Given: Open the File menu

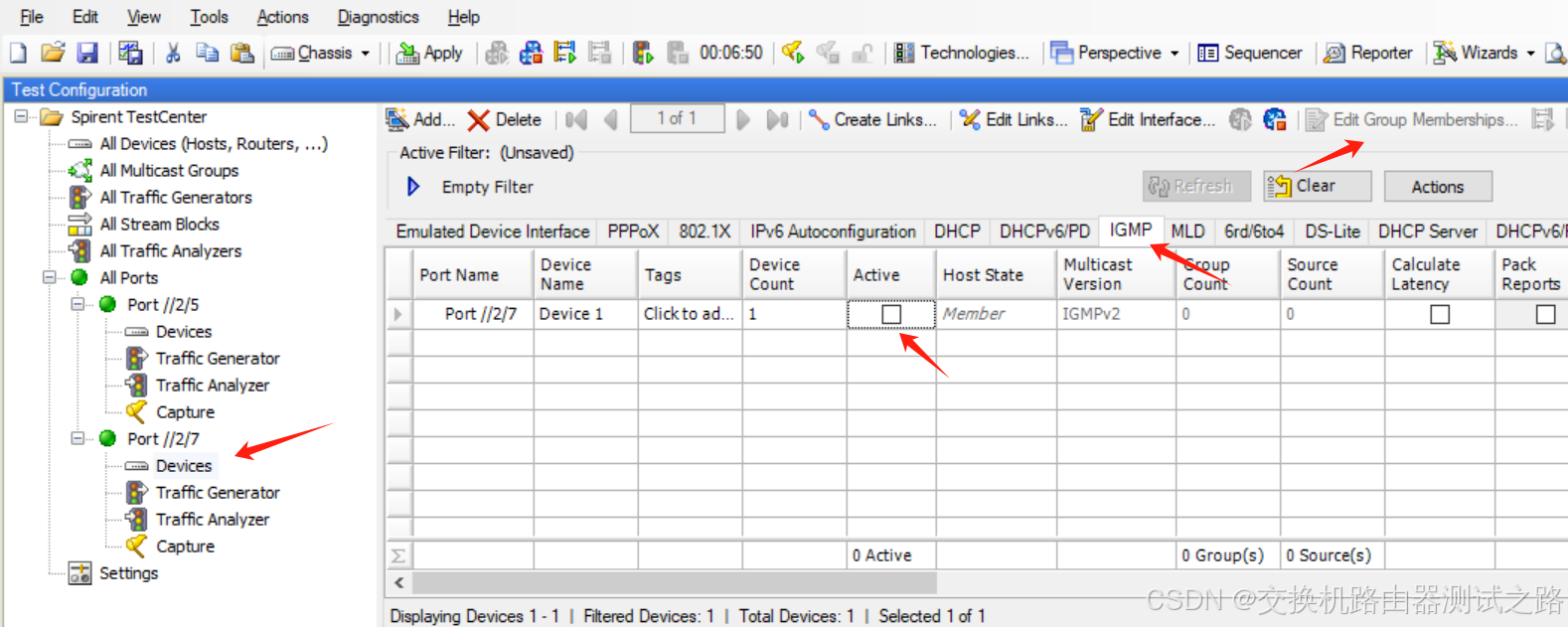Looking at the screenshot, I should [x=32, y=17].
